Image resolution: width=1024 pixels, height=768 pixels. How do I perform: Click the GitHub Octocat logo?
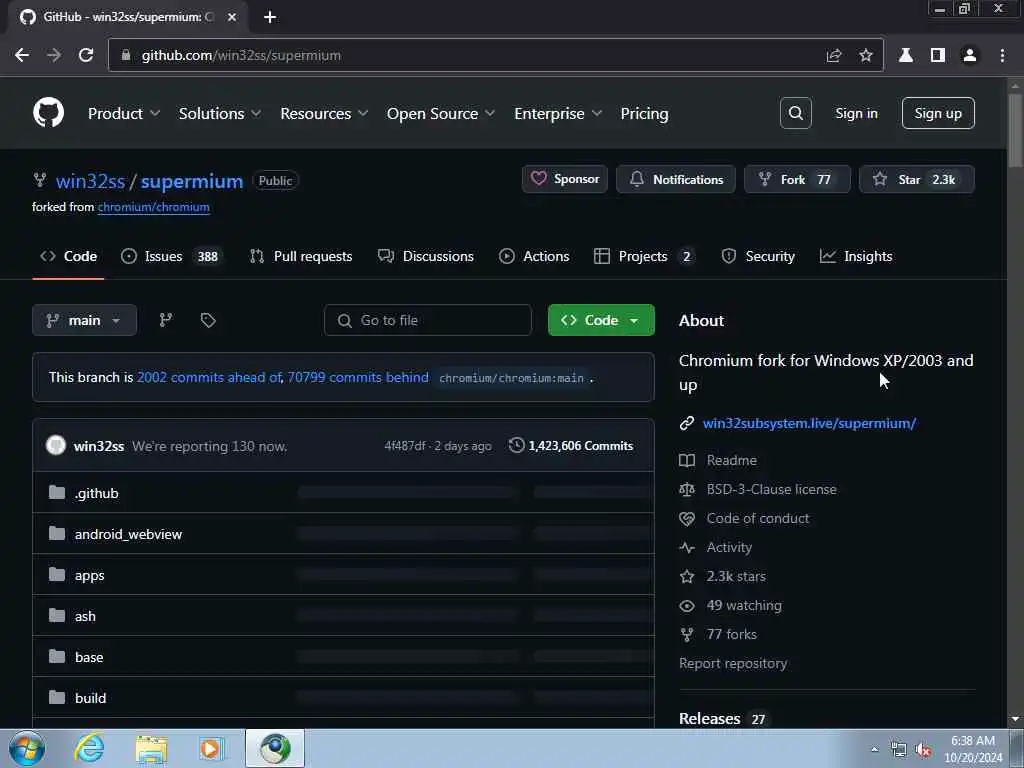[x=48, y=113]
